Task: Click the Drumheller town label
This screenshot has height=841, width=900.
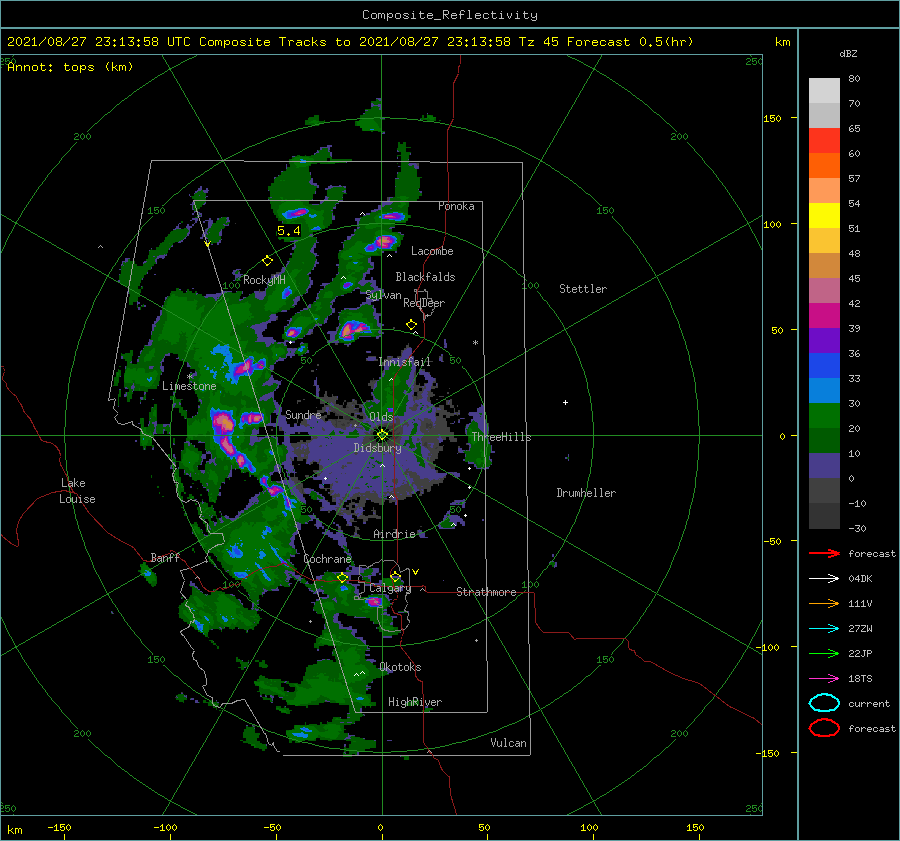Action: tap(586, 493)
